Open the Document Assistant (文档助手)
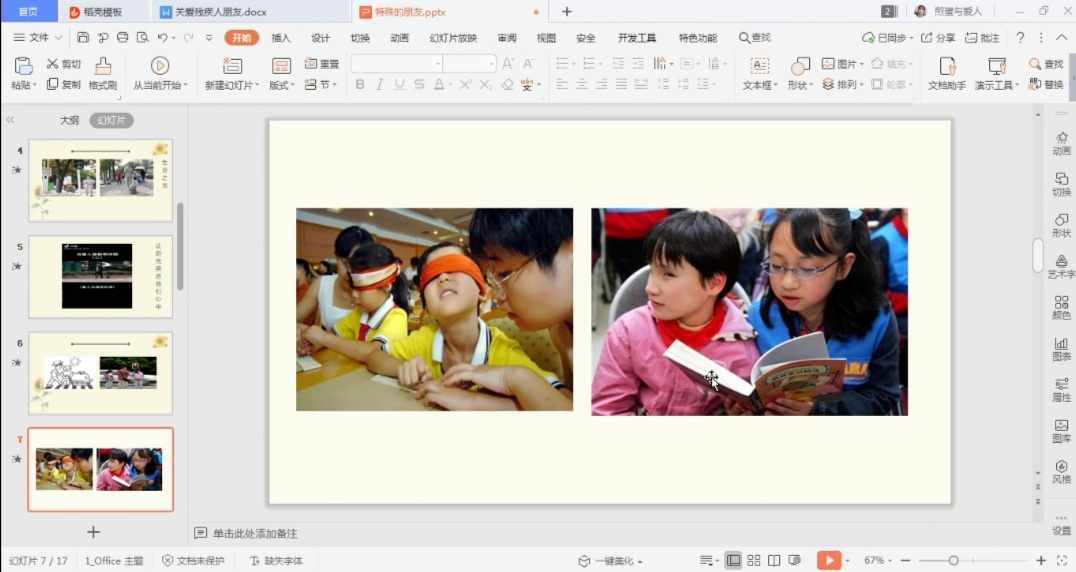This screenshot has height=572, width=1076. point(946,67)
